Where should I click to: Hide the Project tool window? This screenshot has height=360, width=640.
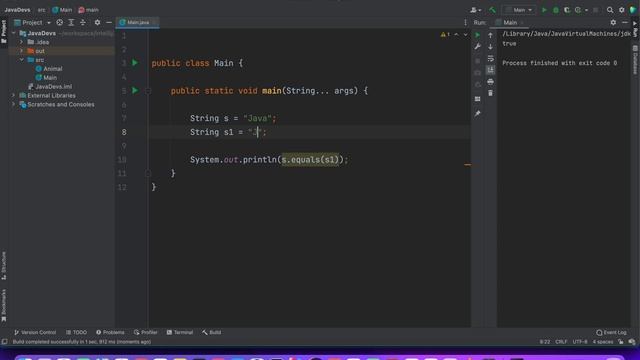pyautogui.click(x=109, y=22)
